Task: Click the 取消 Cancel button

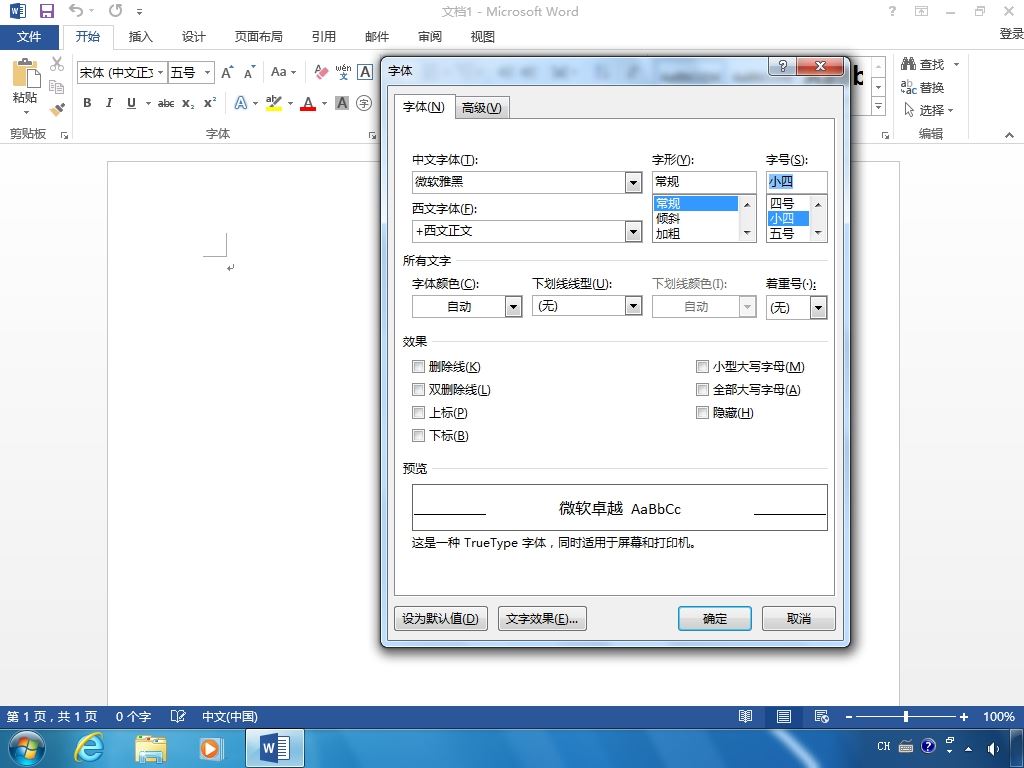Action: pyautogui.click(x=798, y=618)
